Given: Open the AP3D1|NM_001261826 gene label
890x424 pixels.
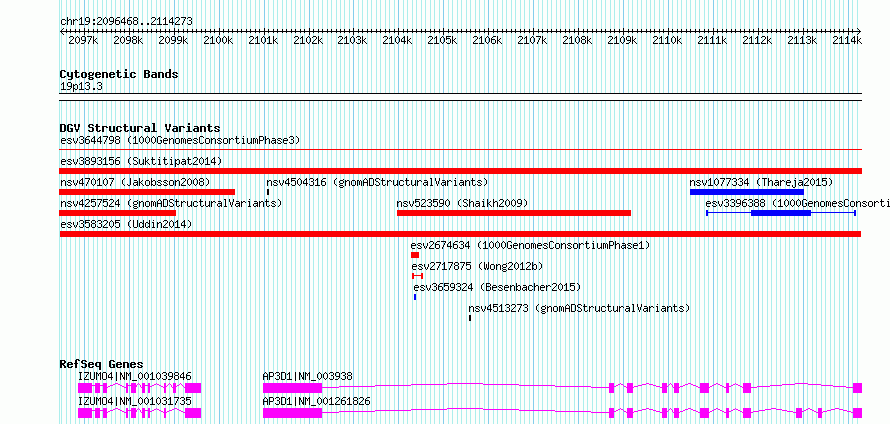Looking at the screenshot, I should click(x=317, y=401).
